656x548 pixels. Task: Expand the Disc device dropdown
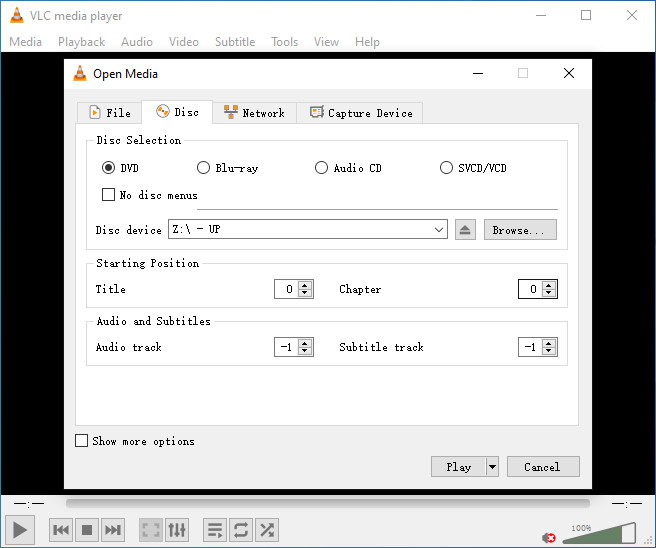438,230
